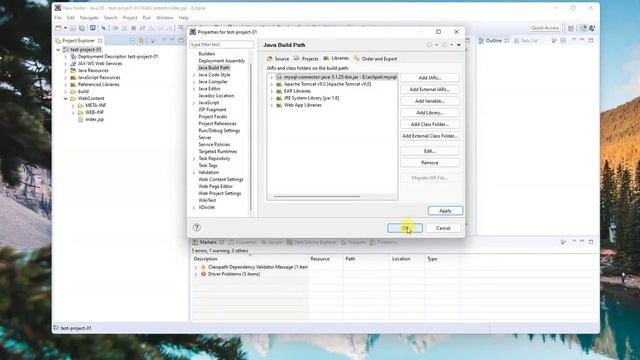Image resolution: width=640 pixels, height=360 pixels.
Task: Select Web Project Settings page
Action: [x=220, y=193]
